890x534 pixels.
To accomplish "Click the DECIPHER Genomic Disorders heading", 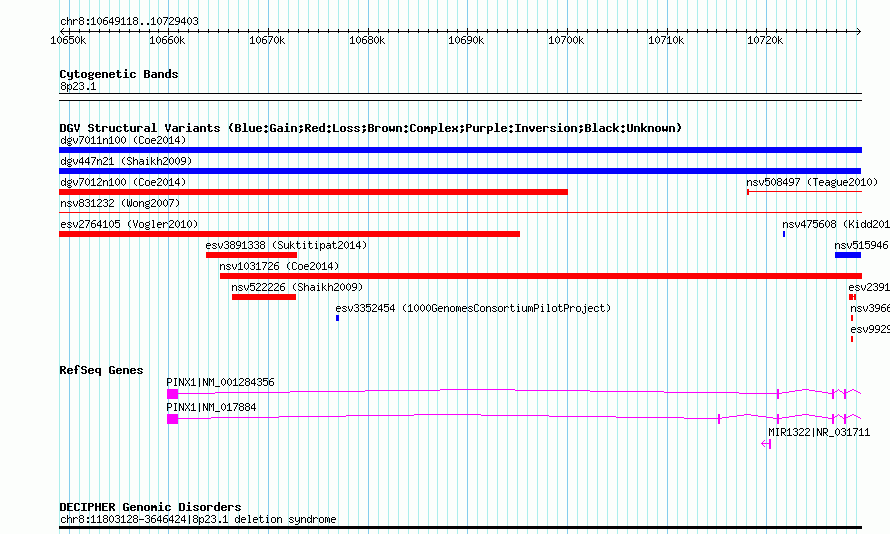I will pyautogui.click(x=150, y=507).
